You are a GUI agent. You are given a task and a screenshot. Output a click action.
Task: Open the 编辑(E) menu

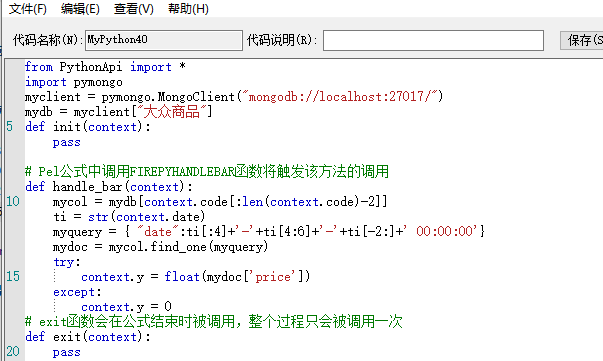tap(80, 8)
